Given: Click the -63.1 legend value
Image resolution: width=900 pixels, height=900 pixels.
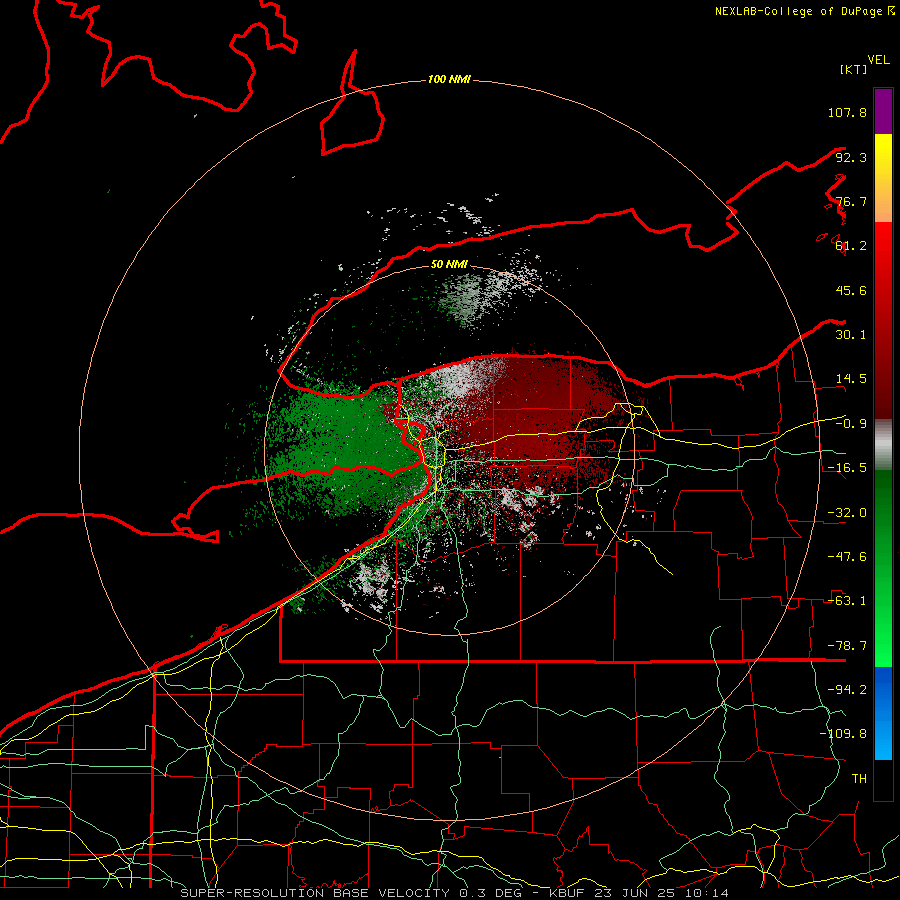Looking at the screenshot, I should 847,601.
